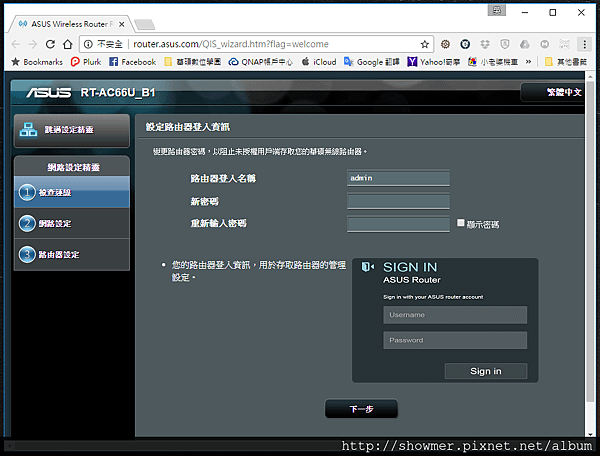Click the dark circular extension icon
Screen dimensions: 600x456
coord(465,44)
